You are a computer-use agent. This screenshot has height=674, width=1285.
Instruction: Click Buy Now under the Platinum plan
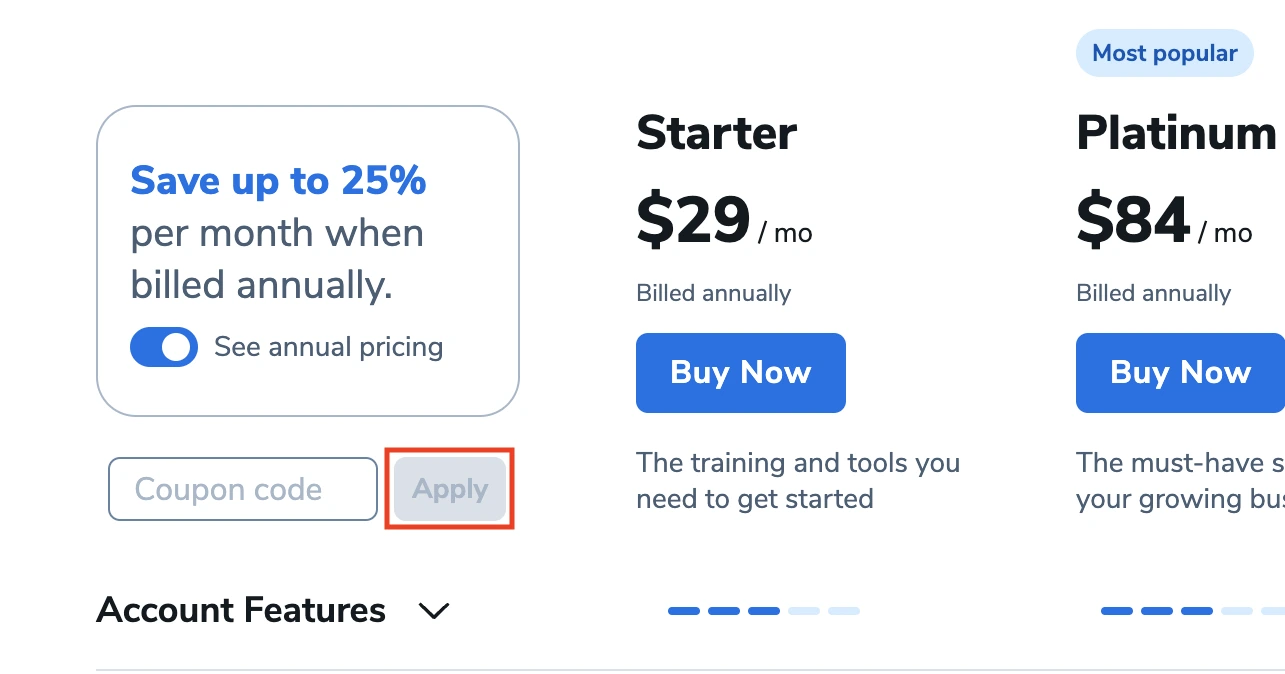coord(1180,373)
